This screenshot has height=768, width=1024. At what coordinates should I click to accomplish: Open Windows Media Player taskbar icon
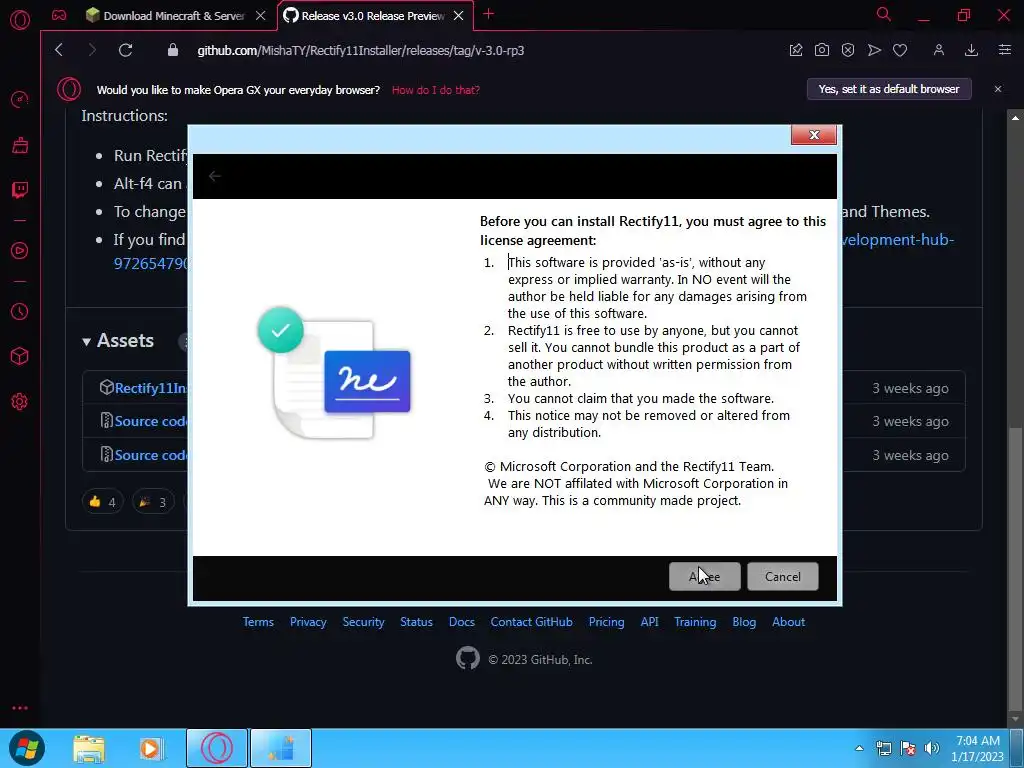click(150, 748)
